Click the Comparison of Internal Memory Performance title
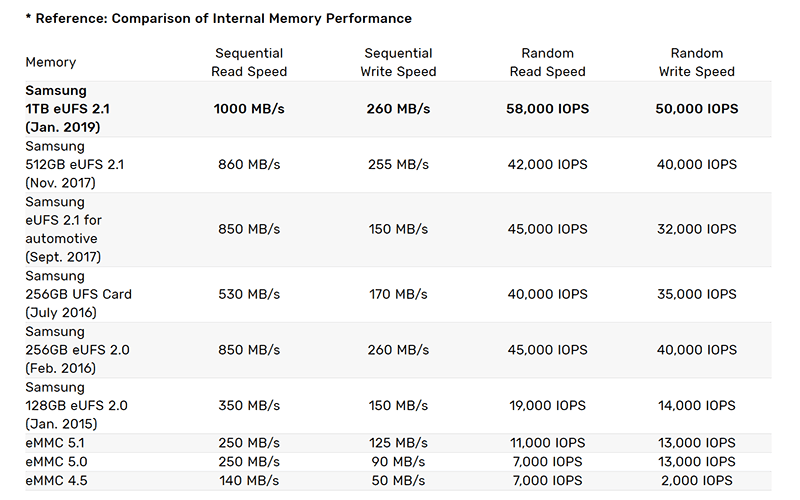This screenshot has width=800, height=500. [261, 18]
